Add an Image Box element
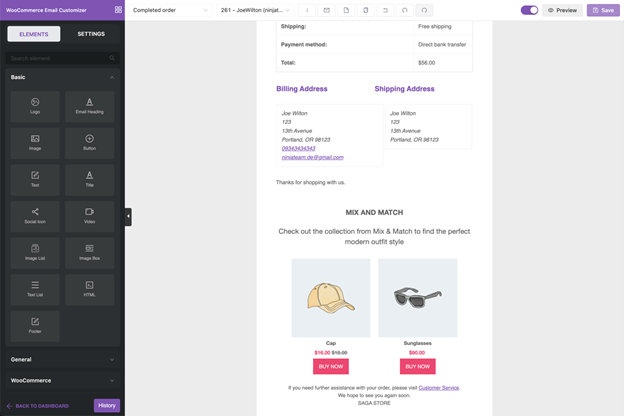 pos(90,253)
